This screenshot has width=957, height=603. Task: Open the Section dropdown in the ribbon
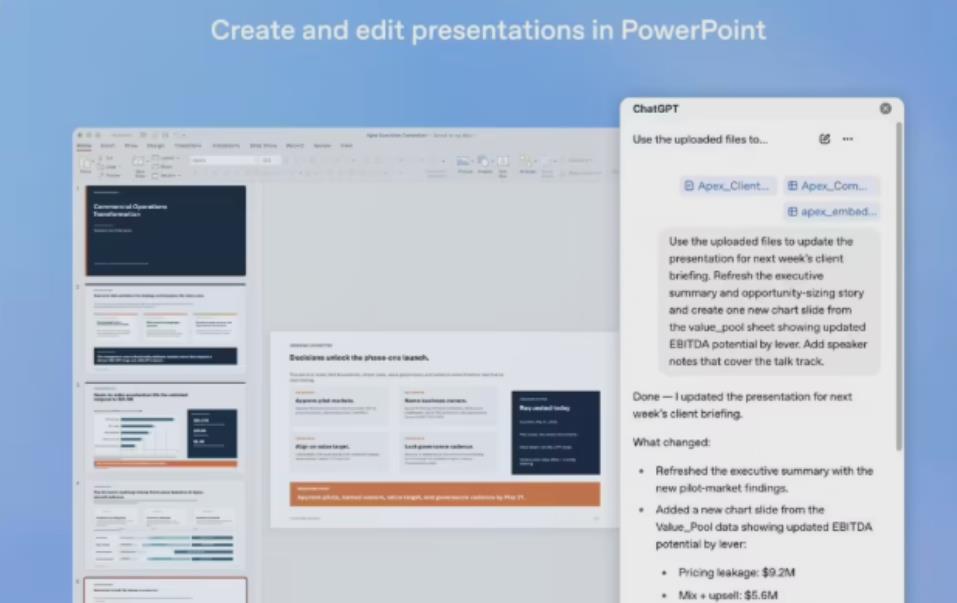click(166, 175)
